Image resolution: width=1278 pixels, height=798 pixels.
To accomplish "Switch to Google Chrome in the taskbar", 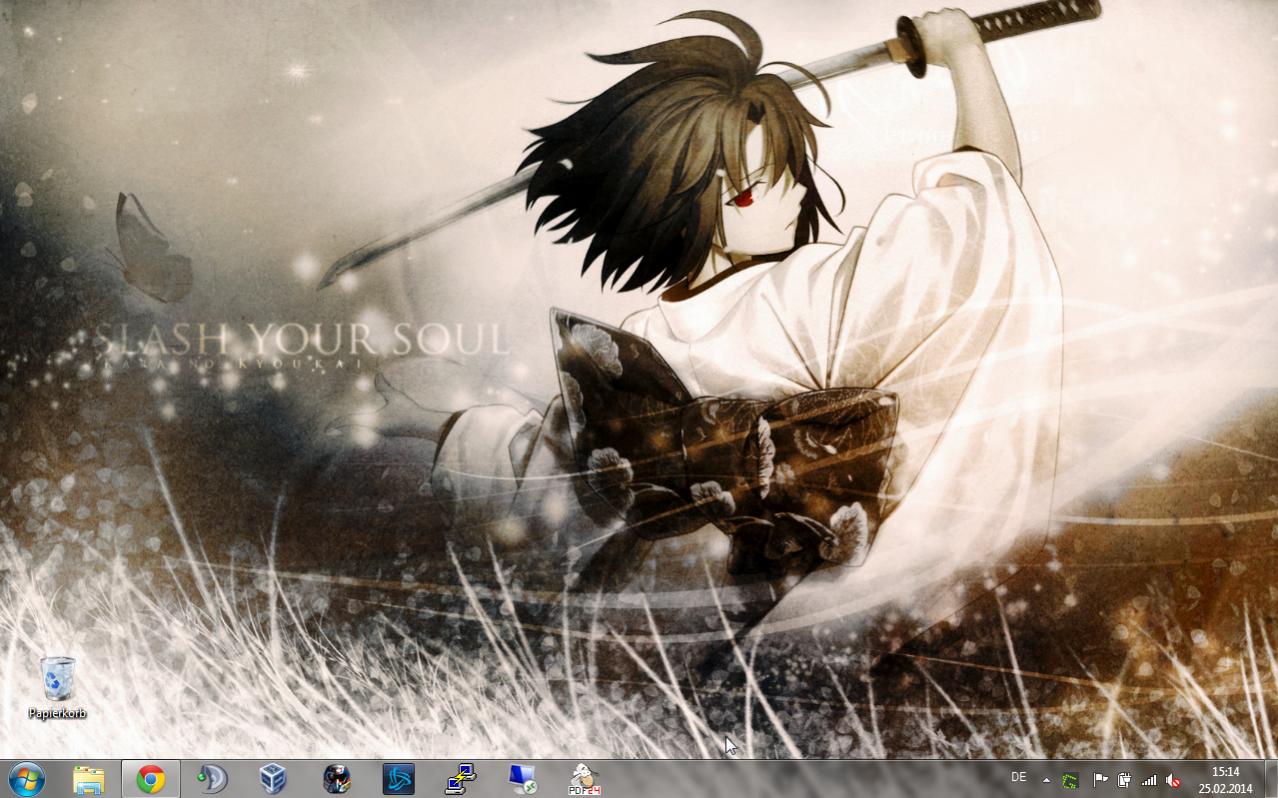I will [x=151, y=779].
